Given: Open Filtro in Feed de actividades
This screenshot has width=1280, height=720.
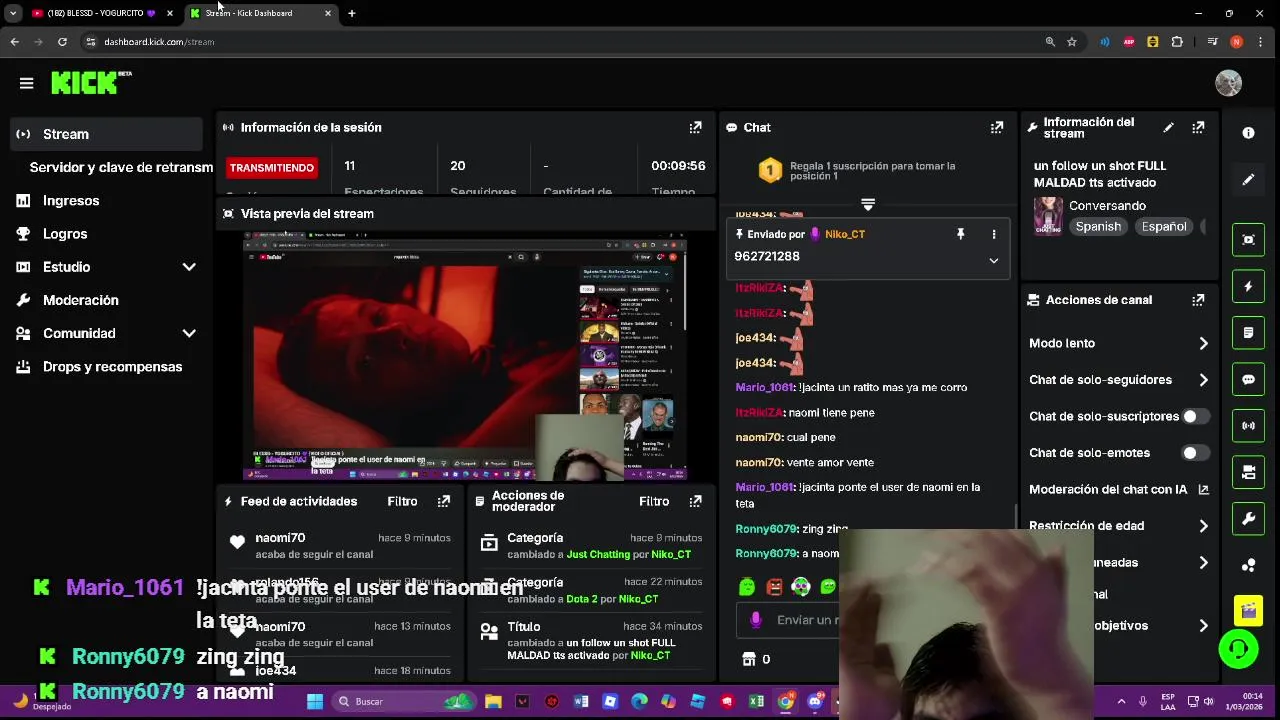Looking at the screenshot, I should (402, 501).
